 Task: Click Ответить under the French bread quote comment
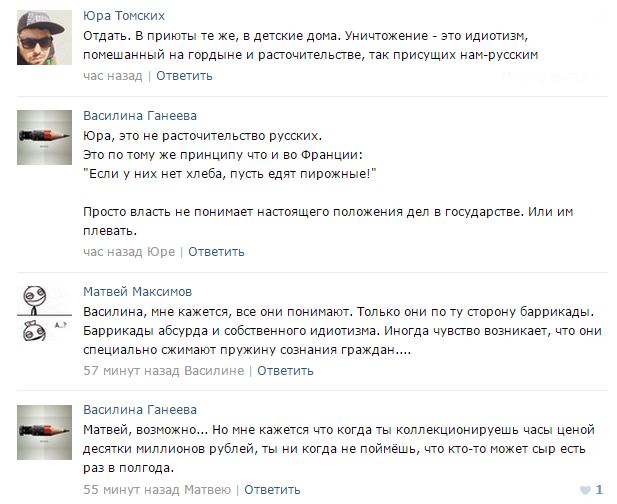pyautogui.click(x=216, y=251)
